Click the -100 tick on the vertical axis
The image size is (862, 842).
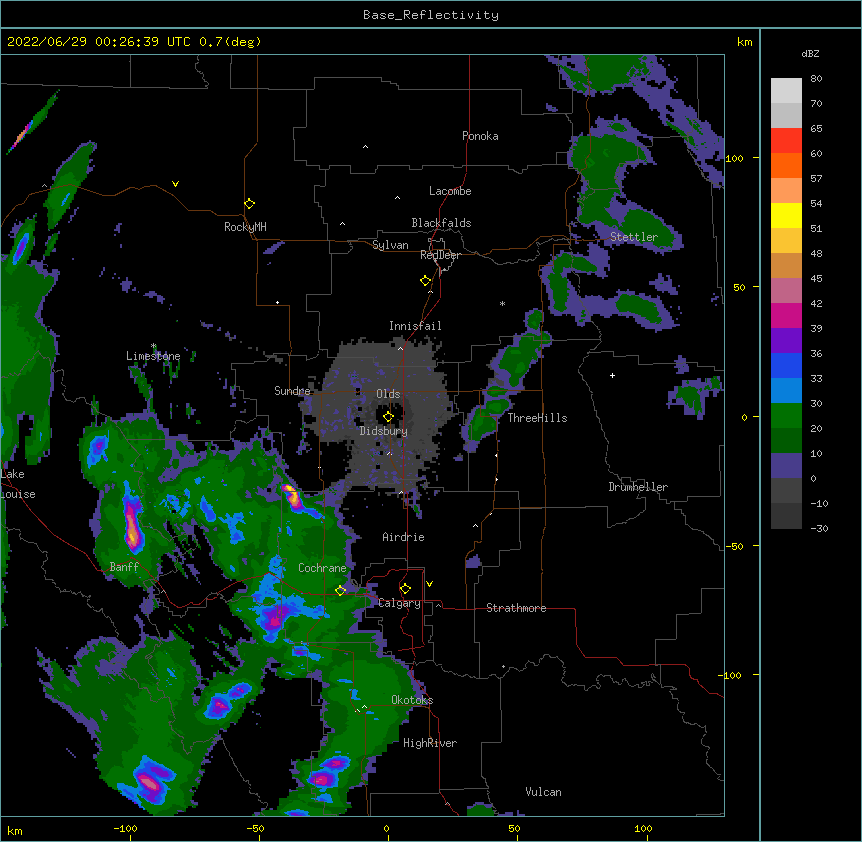[731, 675]
